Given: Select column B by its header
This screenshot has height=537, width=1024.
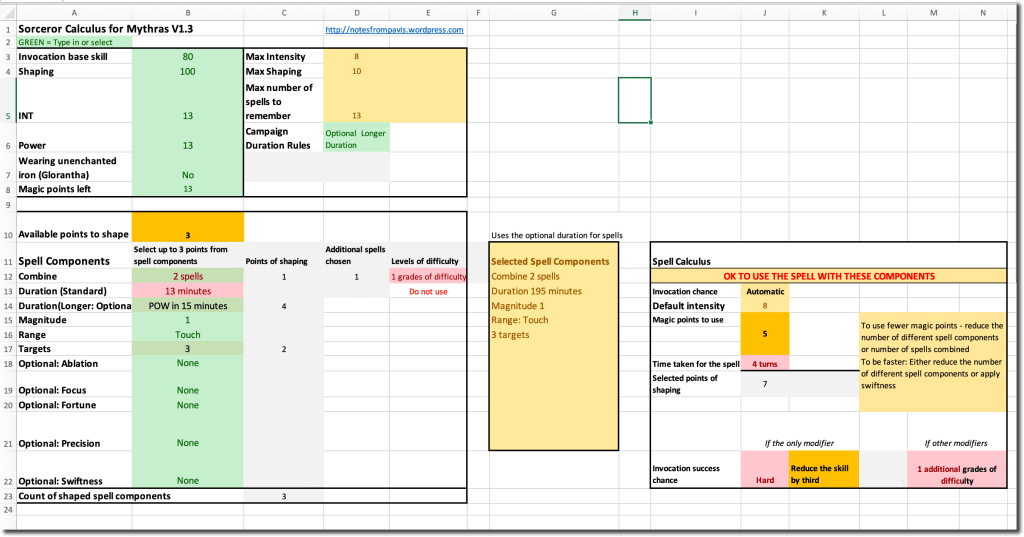Looking at the screenshot, I should tap(188, 12).
